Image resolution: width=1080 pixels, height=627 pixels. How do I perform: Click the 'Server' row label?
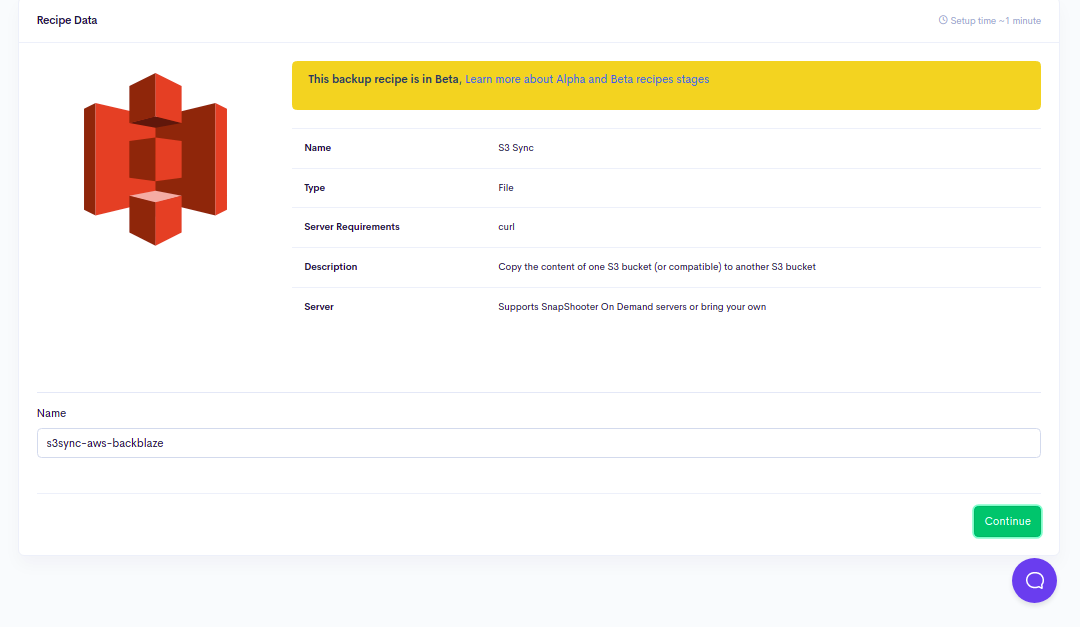[319, 307]
